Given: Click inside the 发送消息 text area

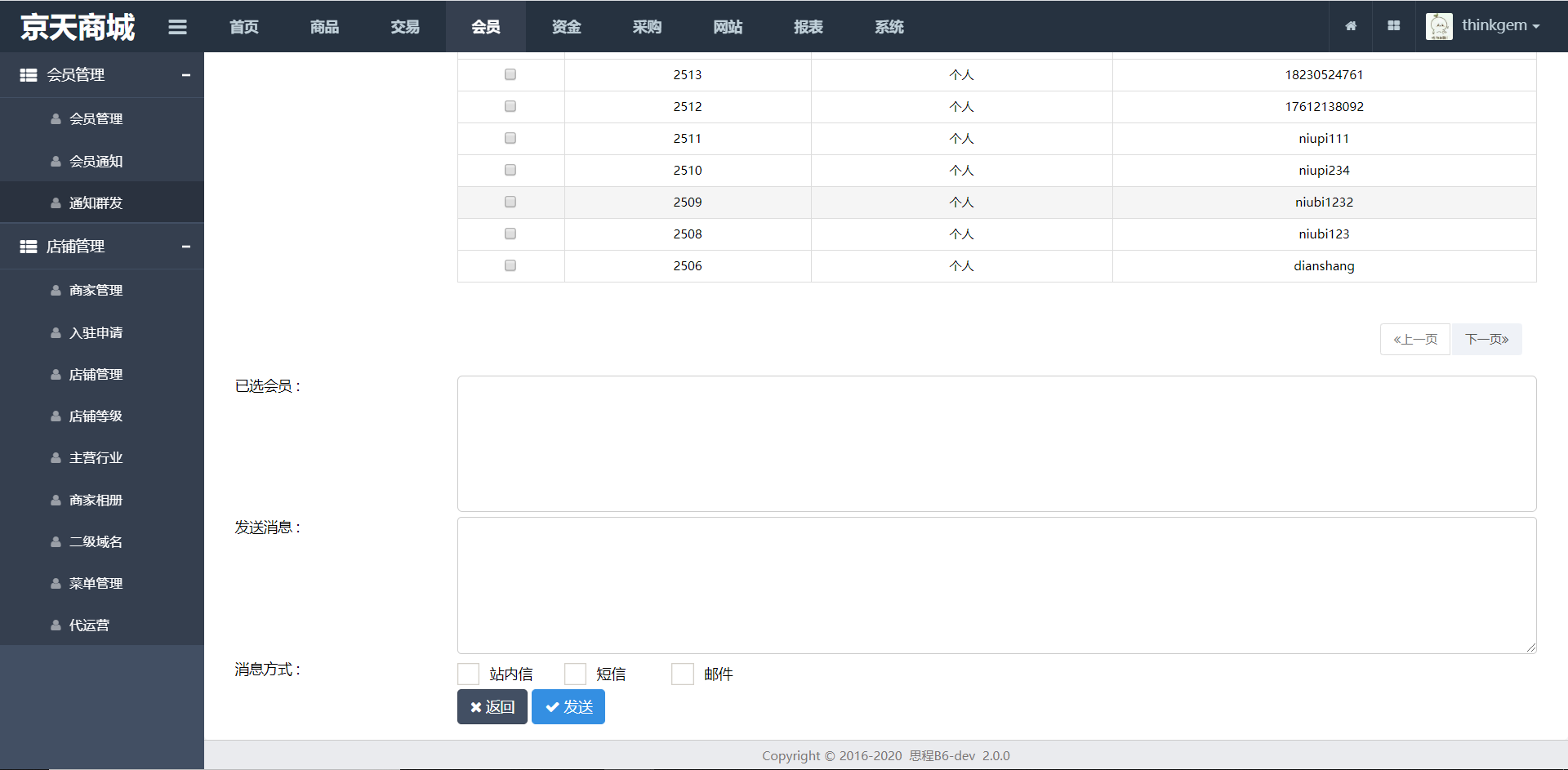Looking at the screenshot, I should pyautogui.click(x=996, y=585).
